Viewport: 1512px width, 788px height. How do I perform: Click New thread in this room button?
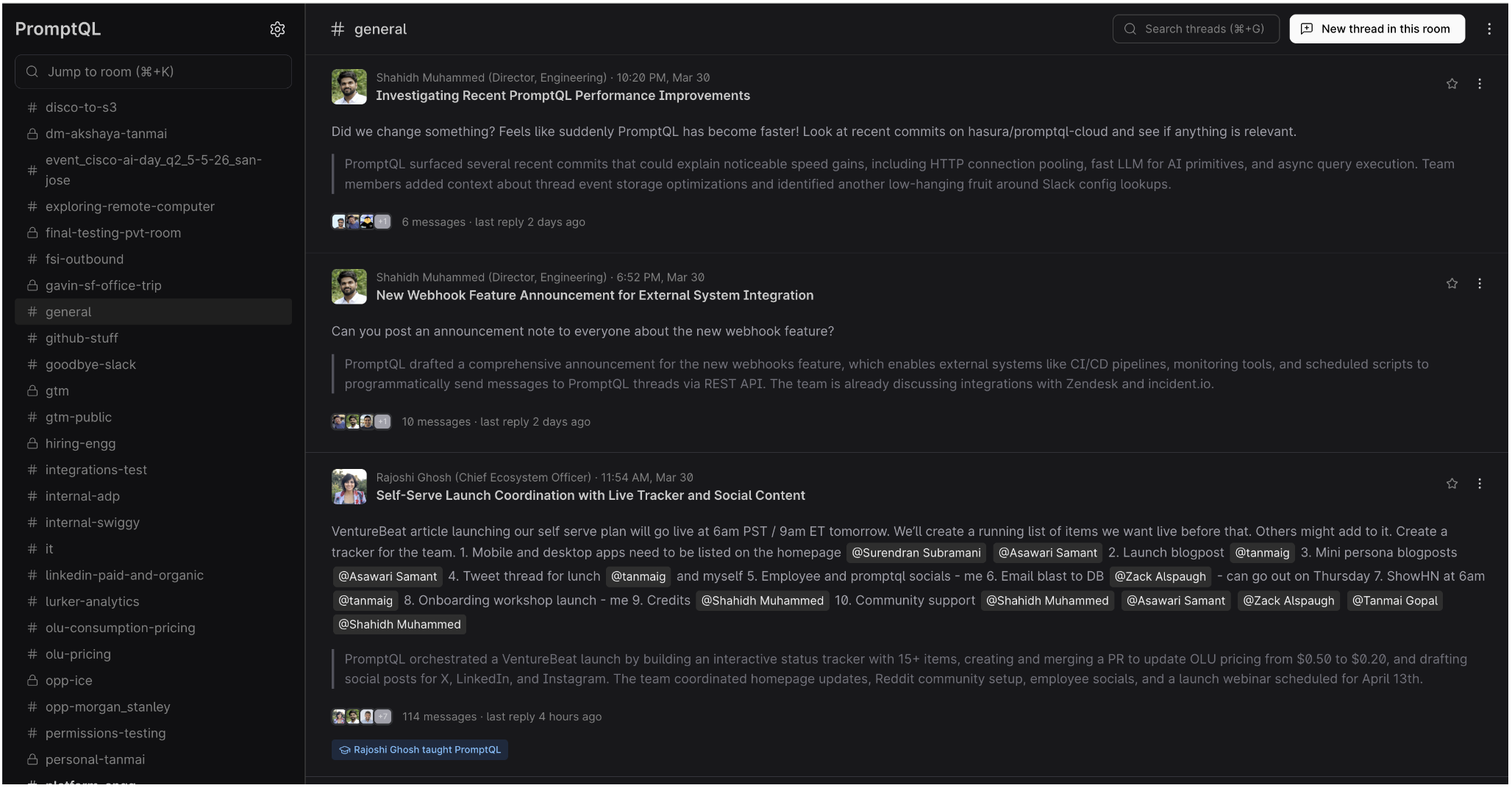click(1377, 29)
